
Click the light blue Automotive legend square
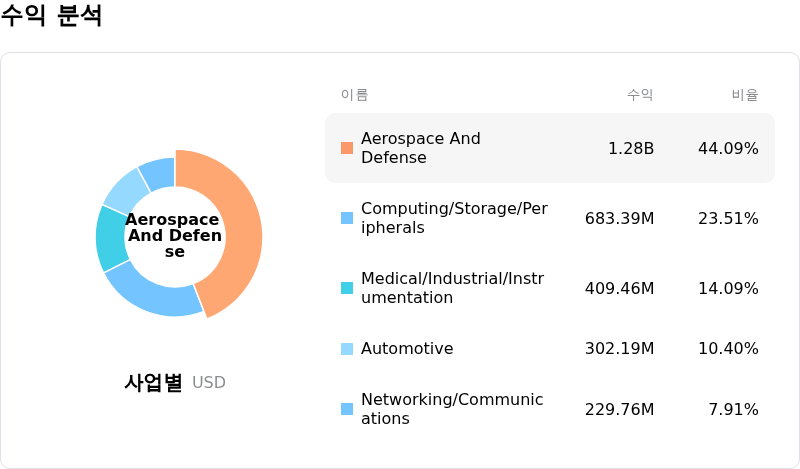347,349
